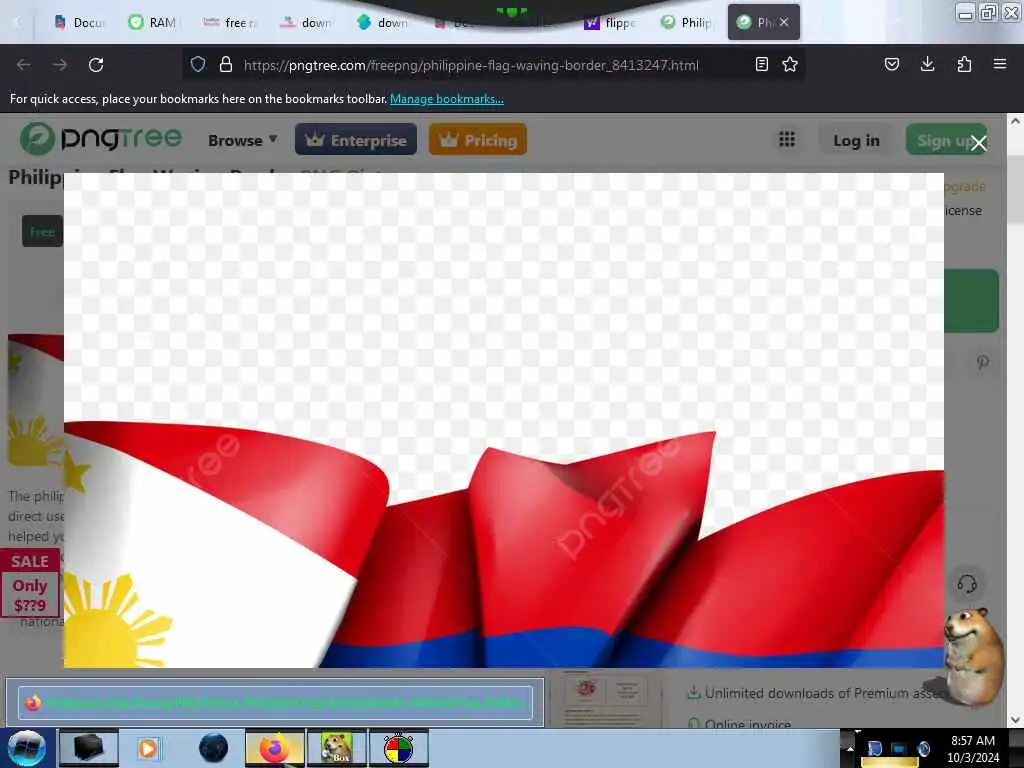Go to Pngtree home logo
1024x768 pixels.
pos(101,138)
